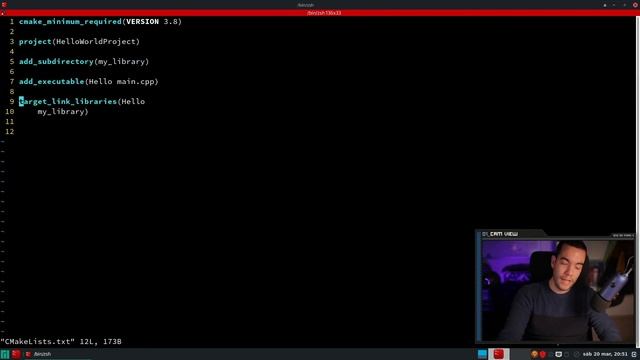
Task: Click add_subdirectory command on line 5
Action: 56,62
